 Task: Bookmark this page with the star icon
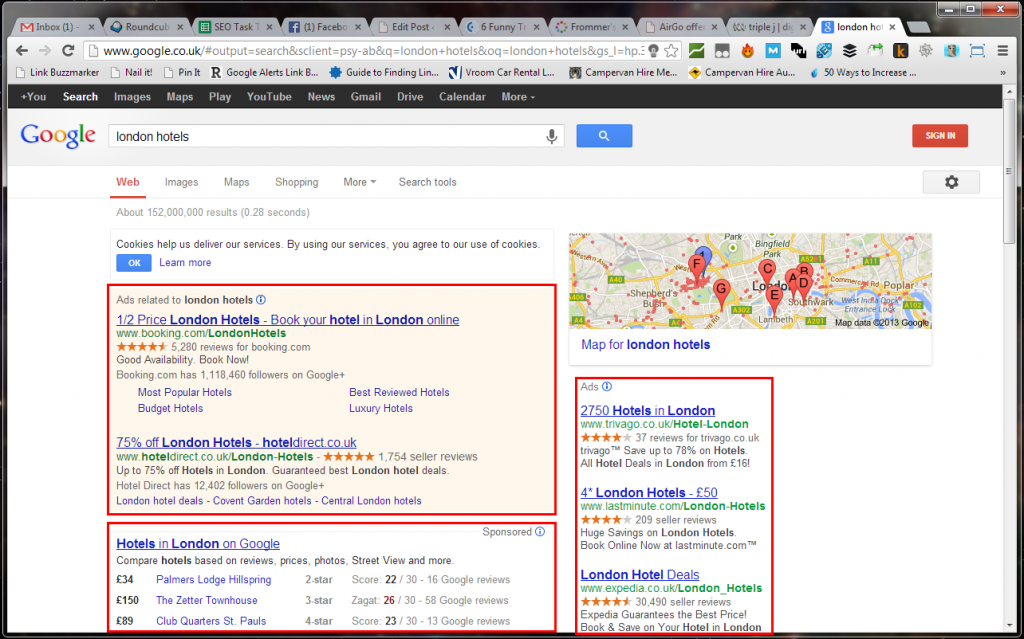point(671,50)
